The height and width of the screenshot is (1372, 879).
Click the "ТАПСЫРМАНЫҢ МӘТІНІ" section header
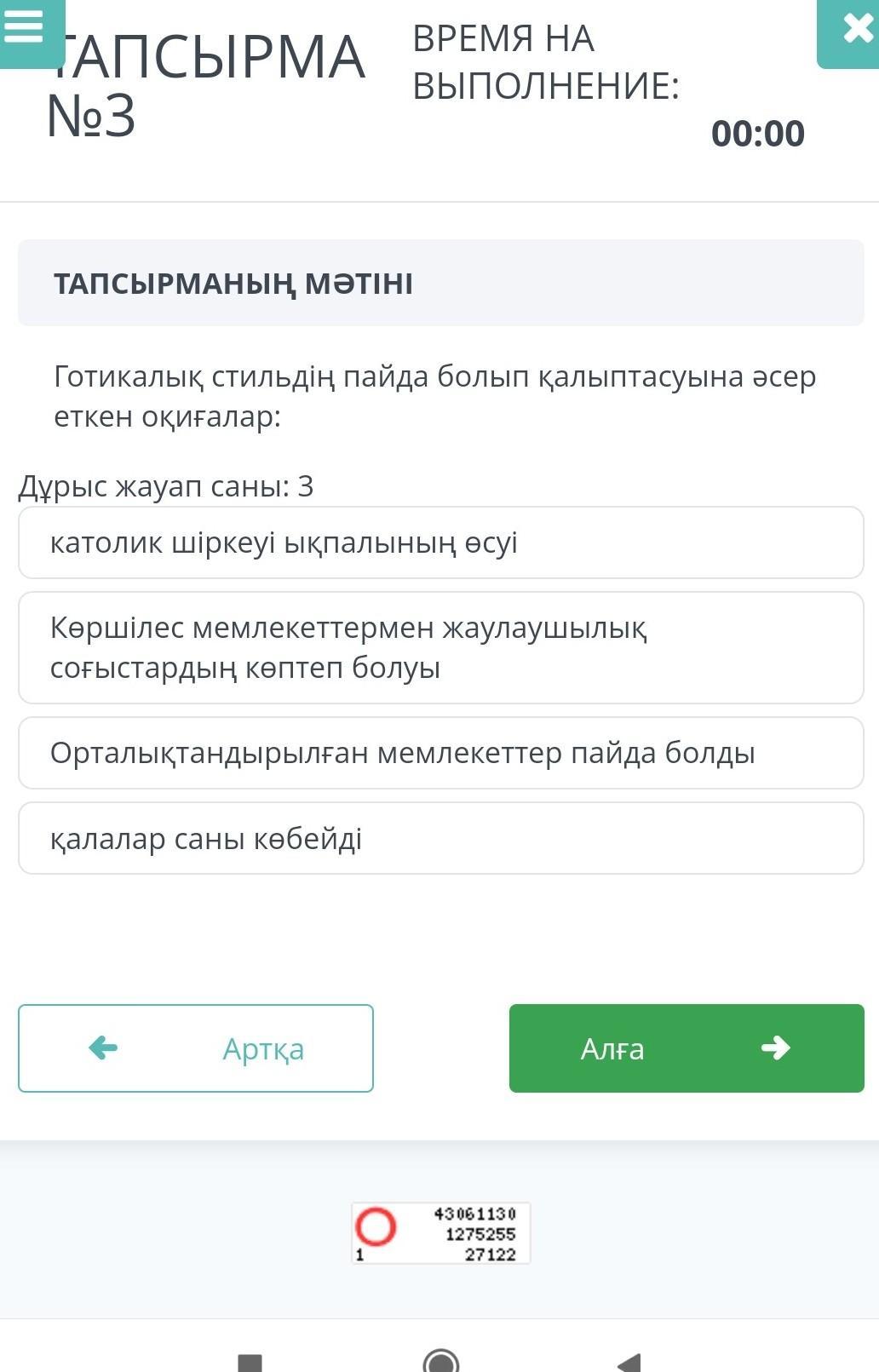pos(233,284)
